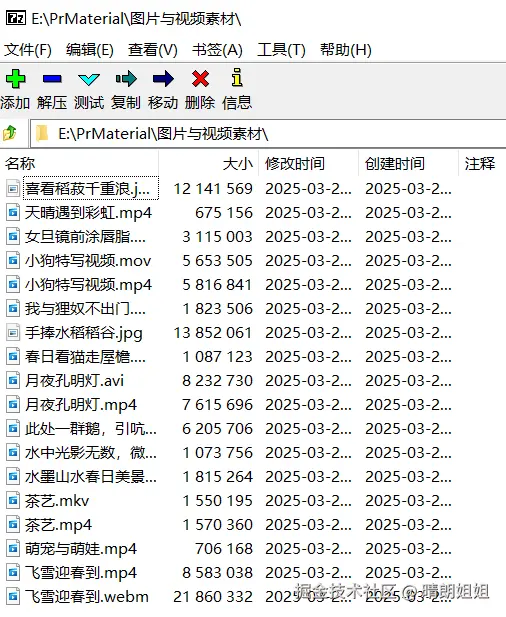Click the Move (移动) blue arrow icon
This screenshot has height=617, width=506.
[163, 79]
